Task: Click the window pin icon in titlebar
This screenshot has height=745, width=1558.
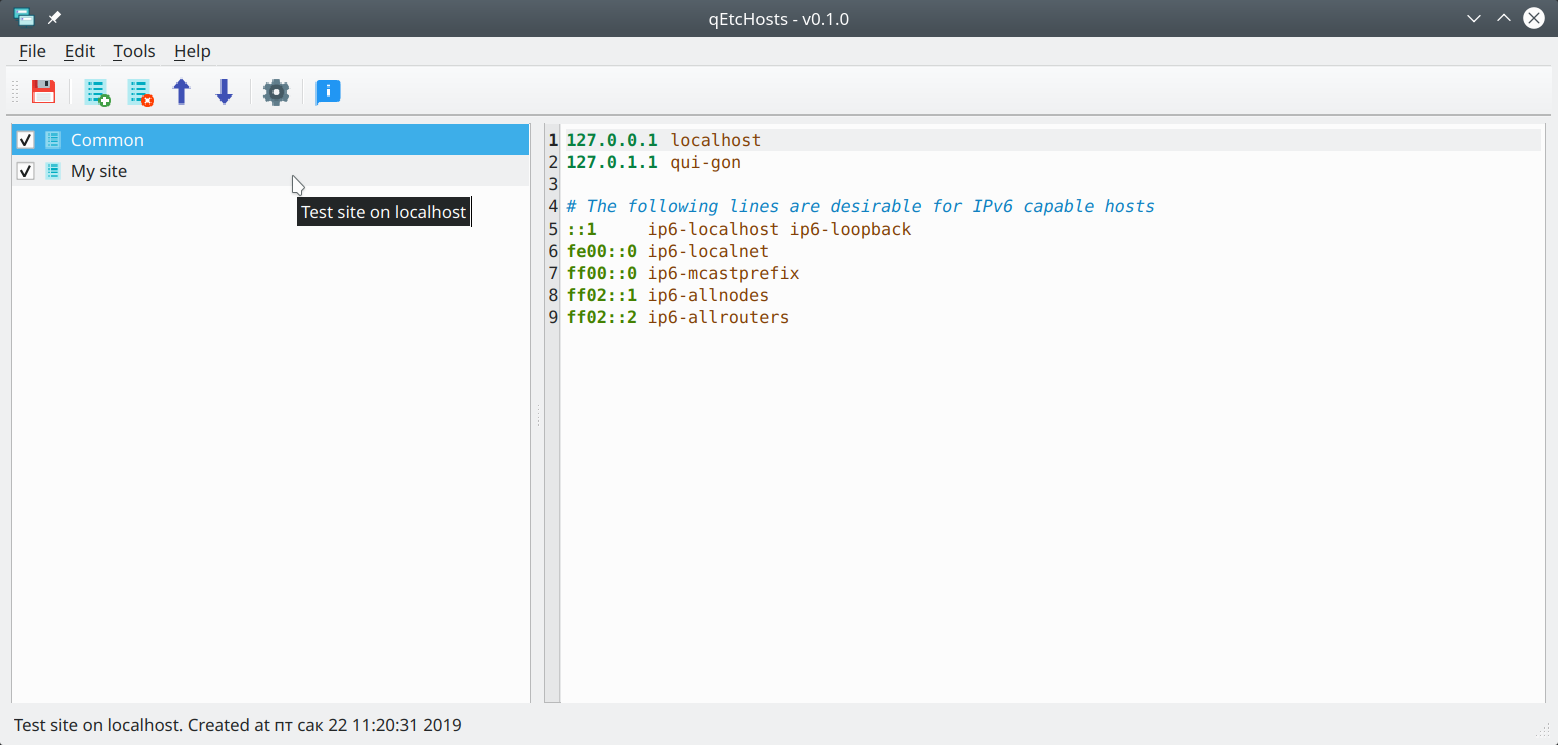Action: [x=55, y=18]
